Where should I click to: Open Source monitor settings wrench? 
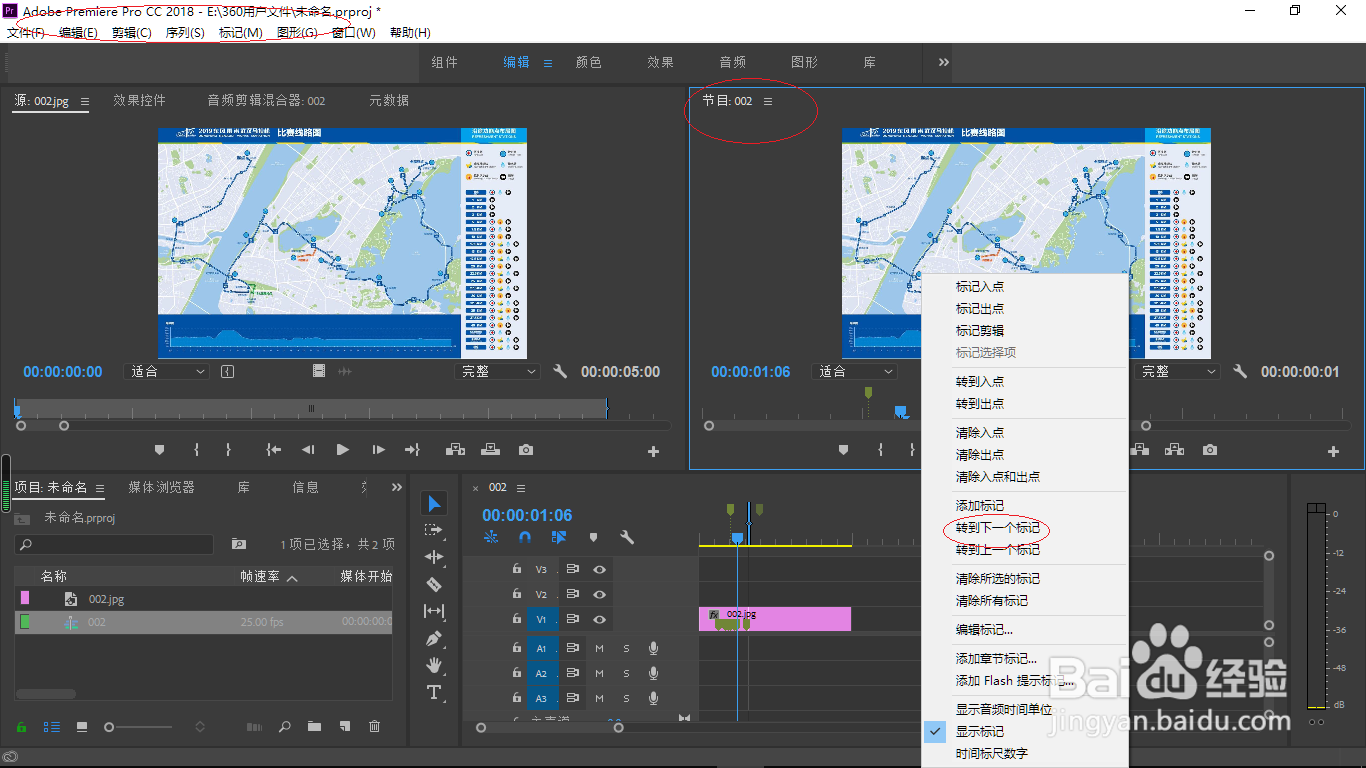click(x=560, y=371)
